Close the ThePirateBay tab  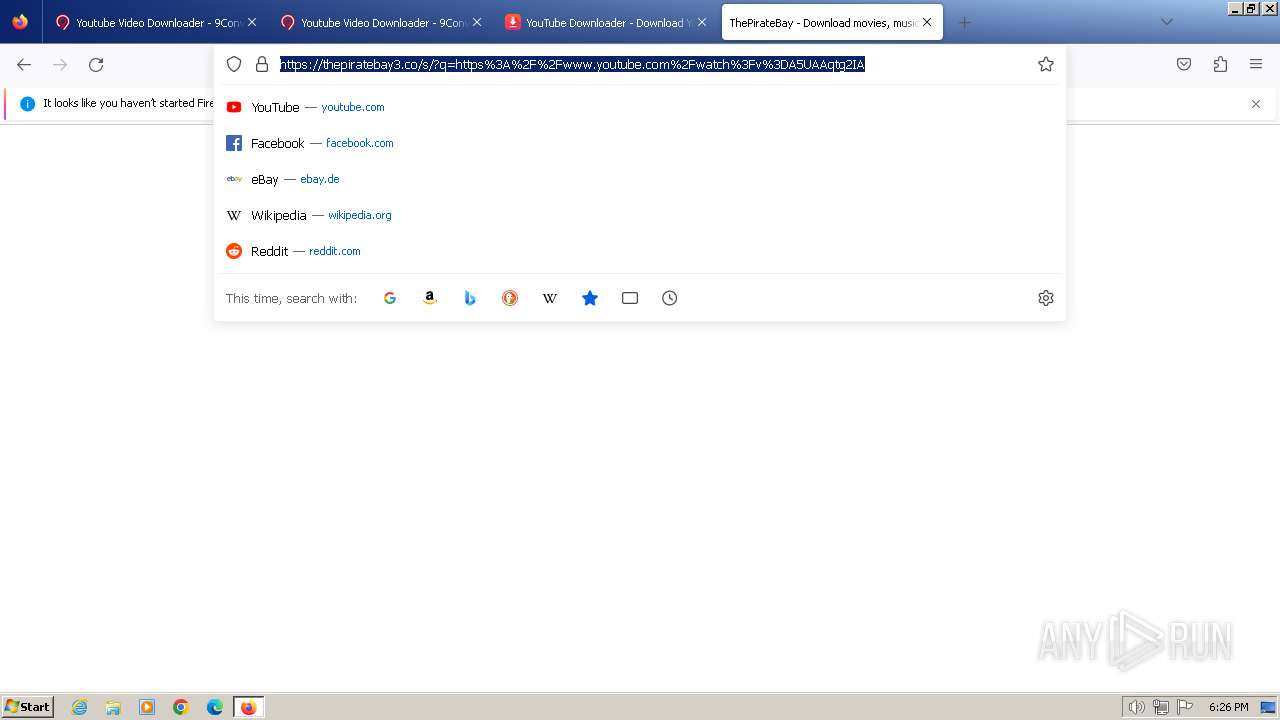coord(927,22)
